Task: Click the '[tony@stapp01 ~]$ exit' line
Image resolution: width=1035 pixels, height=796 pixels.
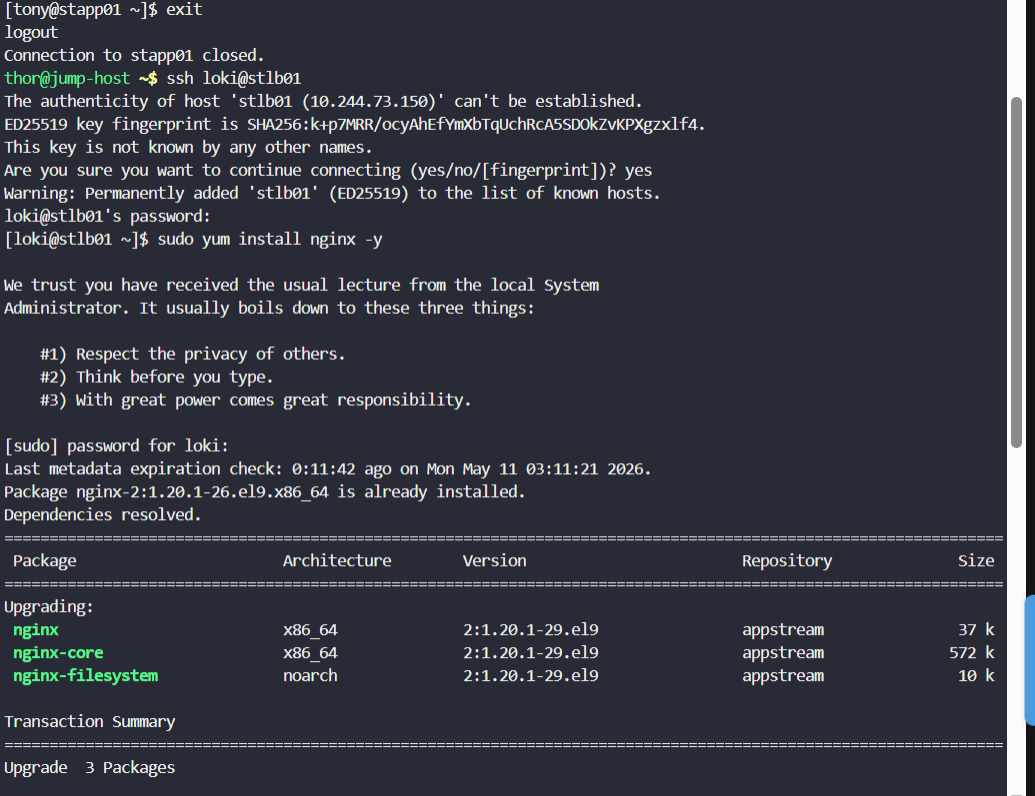Action: 103,9
